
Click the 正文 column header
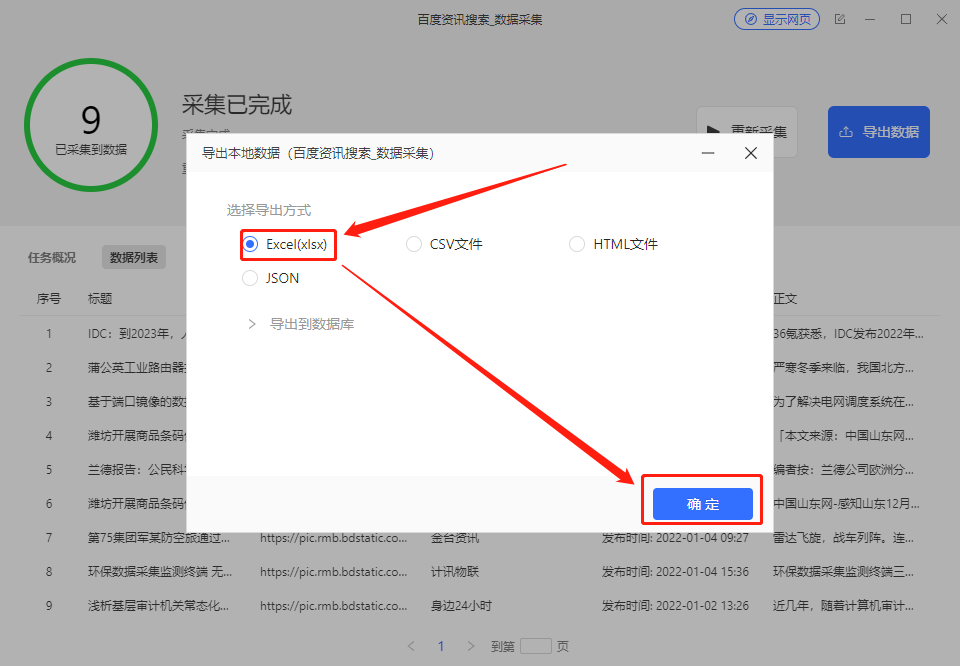[786, 299]
